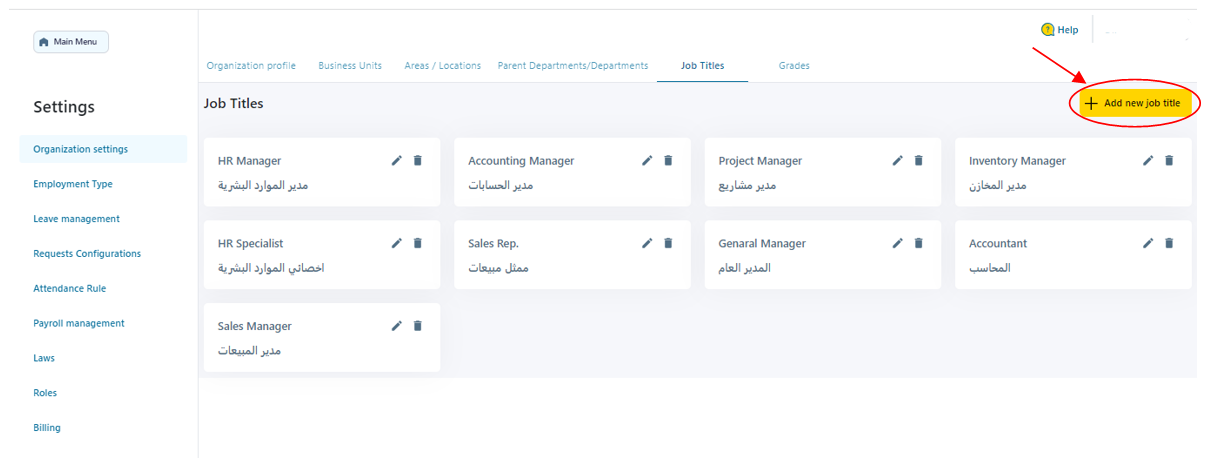This screenshot has height=467, width=1213.
Task: Edit the Genaral Manager job title
Action: [x=898, y=243]
